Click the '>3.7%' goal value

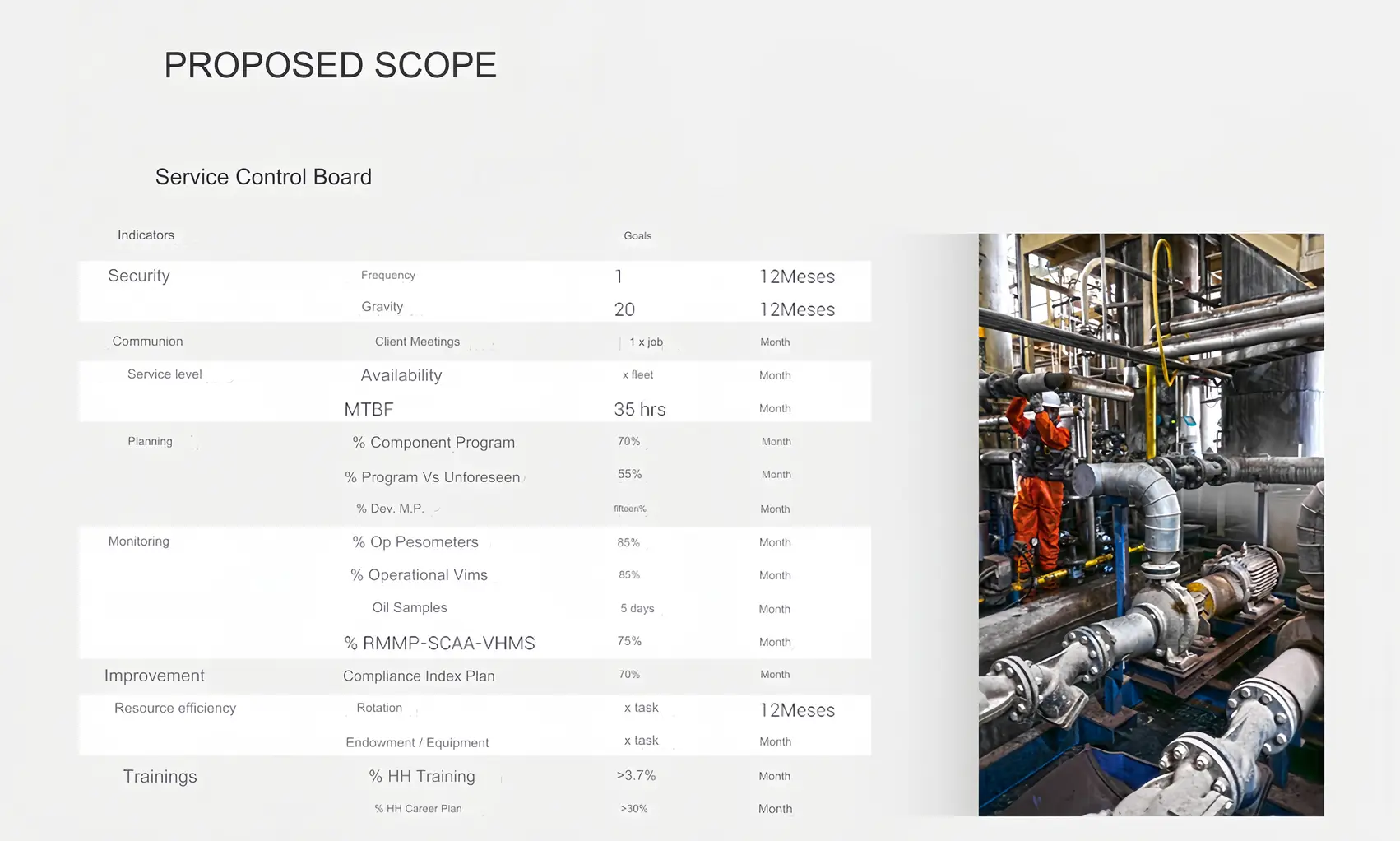[636, 775]
